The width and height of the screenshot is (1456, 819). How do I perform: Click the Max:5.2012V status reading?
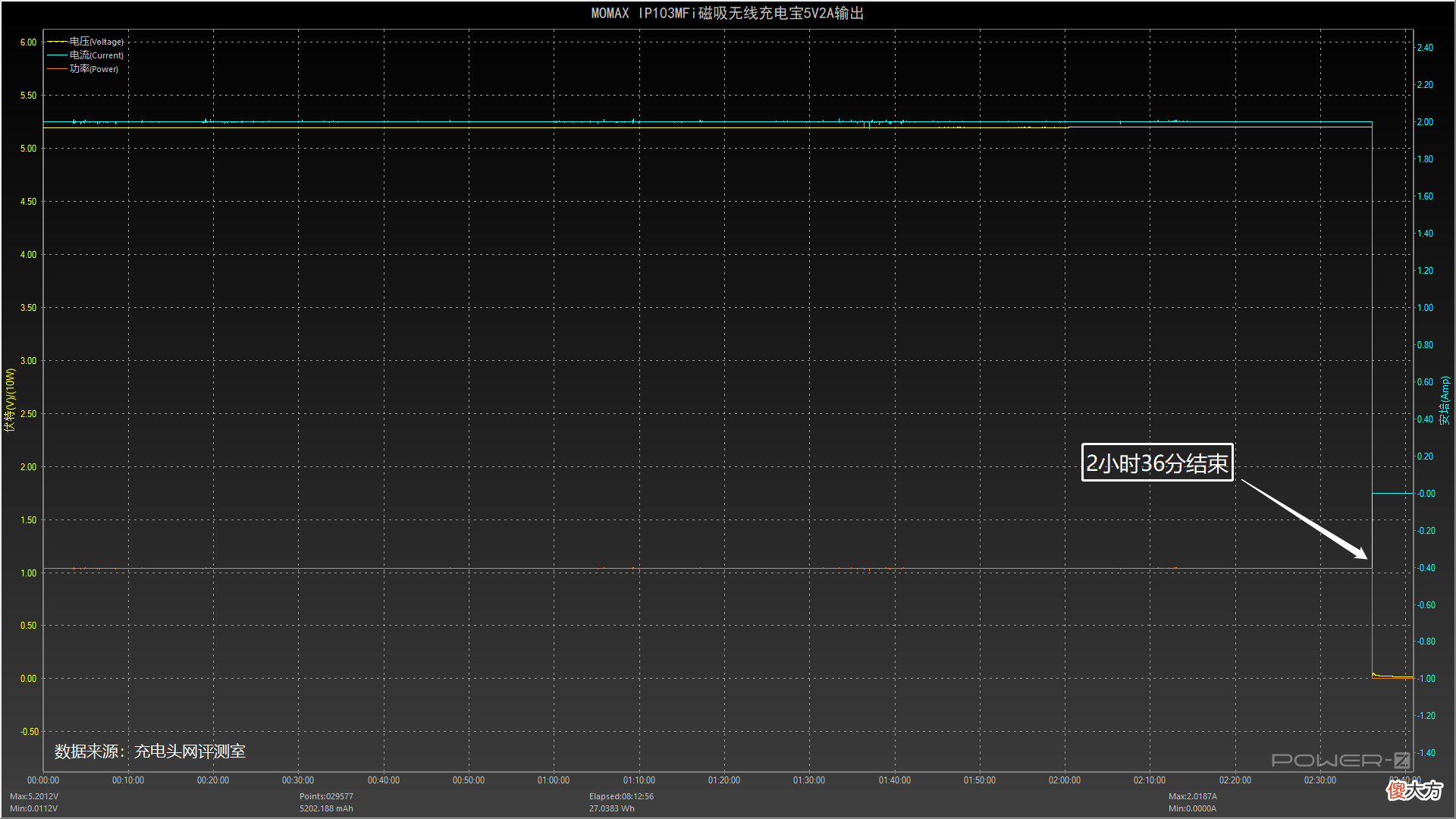pos(34,796)
